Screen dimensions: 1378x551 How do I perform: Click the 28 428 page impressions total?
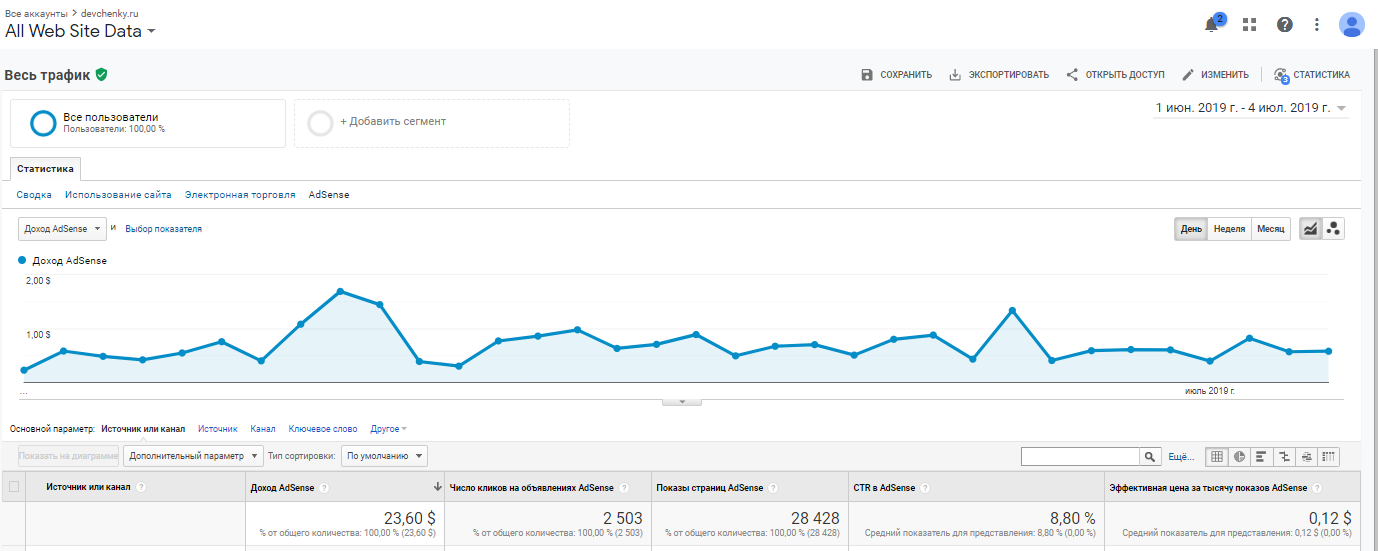(813, 518)
